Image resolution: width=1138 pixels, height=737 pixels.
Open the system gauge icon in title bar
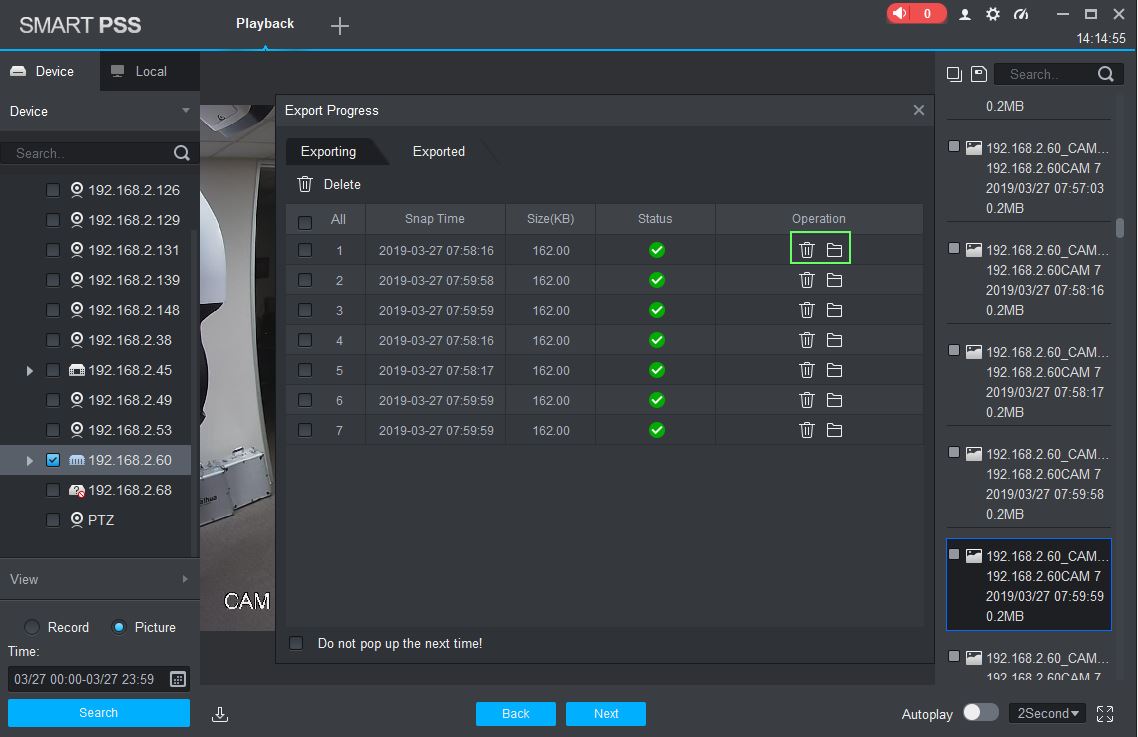(1021, 14)
